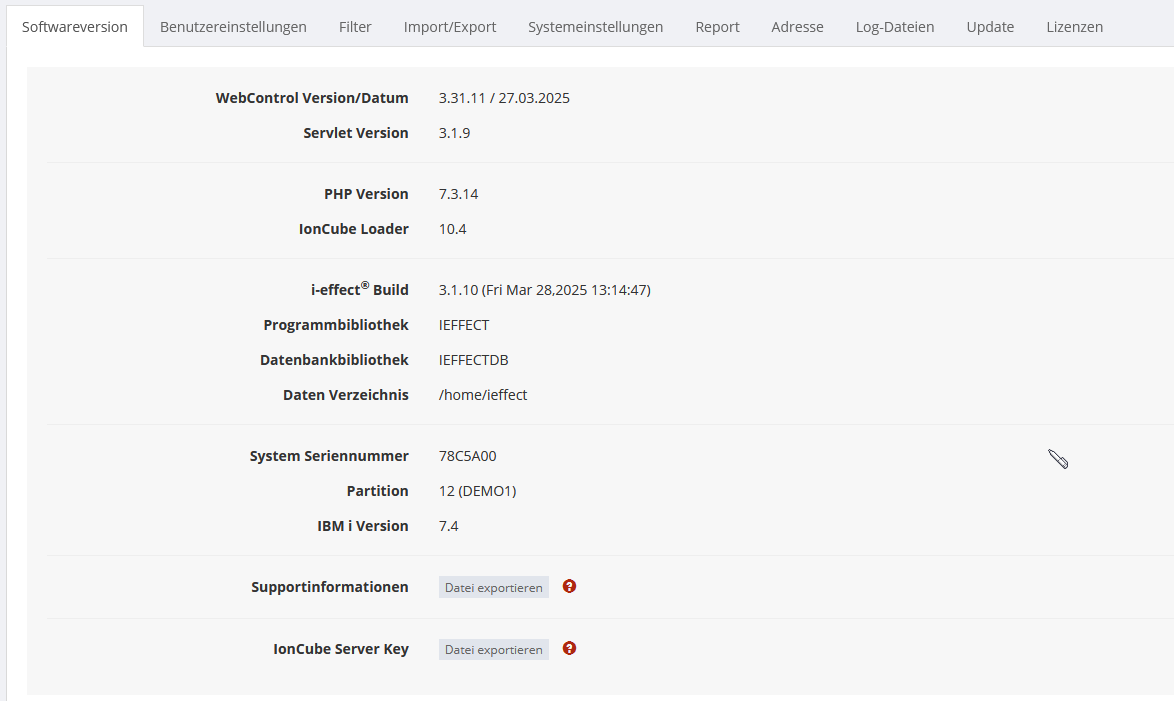Viewport: 1174px width, 701px height.
Task: Show the Lizenzen tab
Action: point(1074,27)
